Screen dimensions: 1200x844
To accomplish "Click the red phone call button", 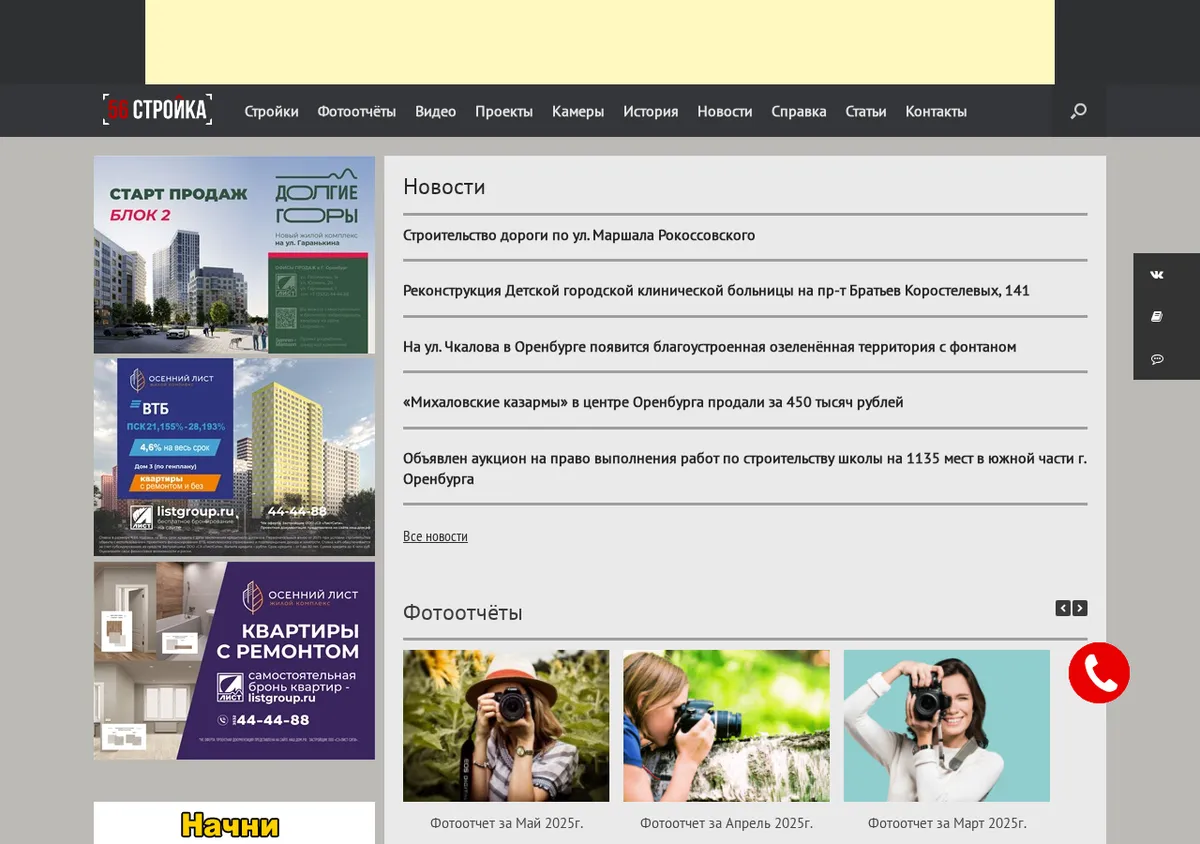I will (x=1099, y=673).
